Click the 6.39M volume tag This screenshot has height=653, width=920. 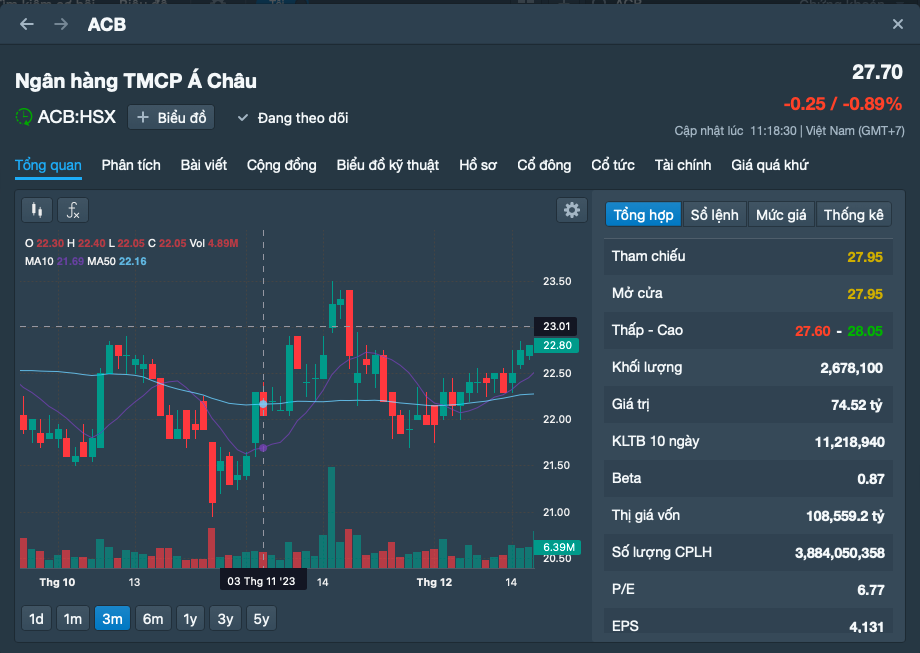click(x=557, y=547)
